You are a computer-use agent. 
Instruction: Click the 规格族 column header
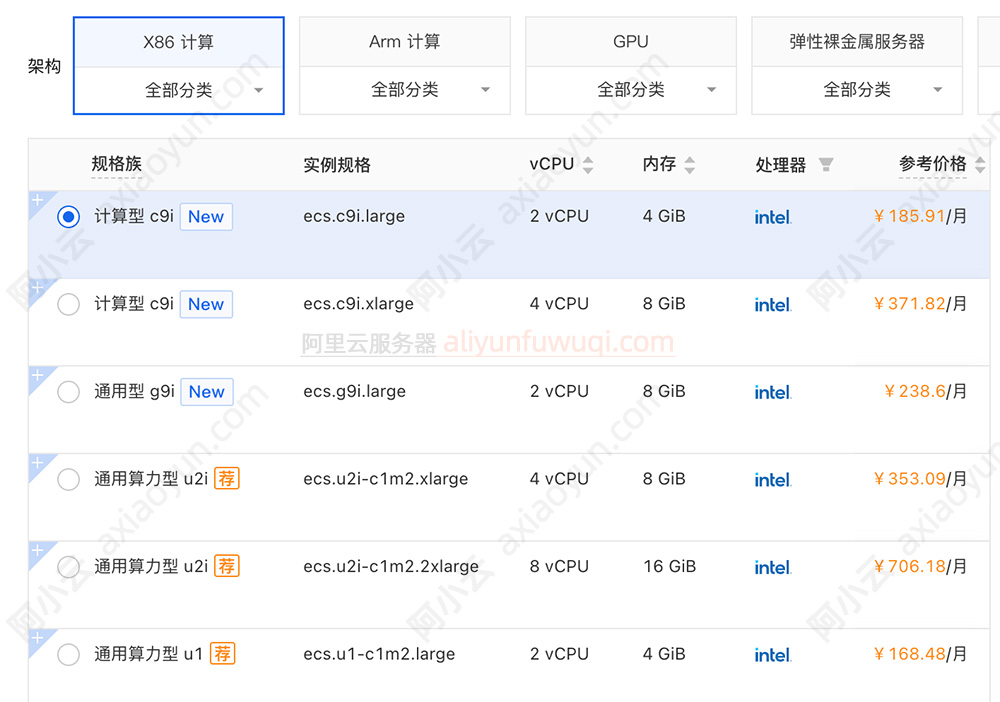pos(117,165)
